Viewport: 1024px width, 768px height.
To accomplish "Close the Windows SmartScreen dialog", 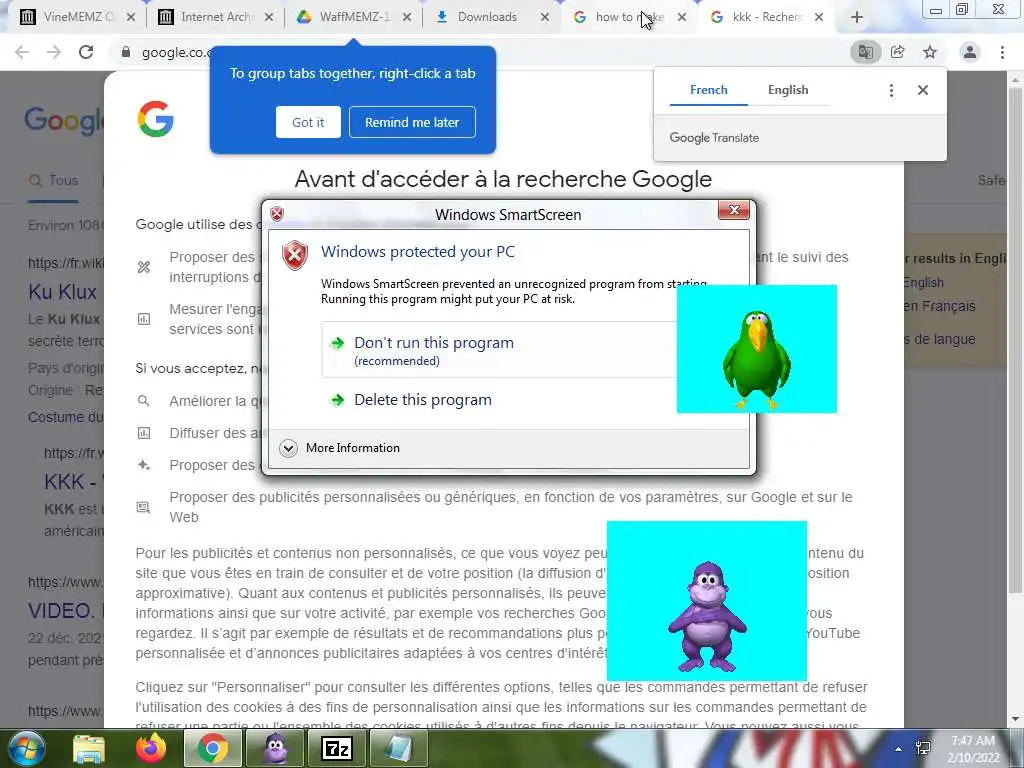I will tap(733, 210).
